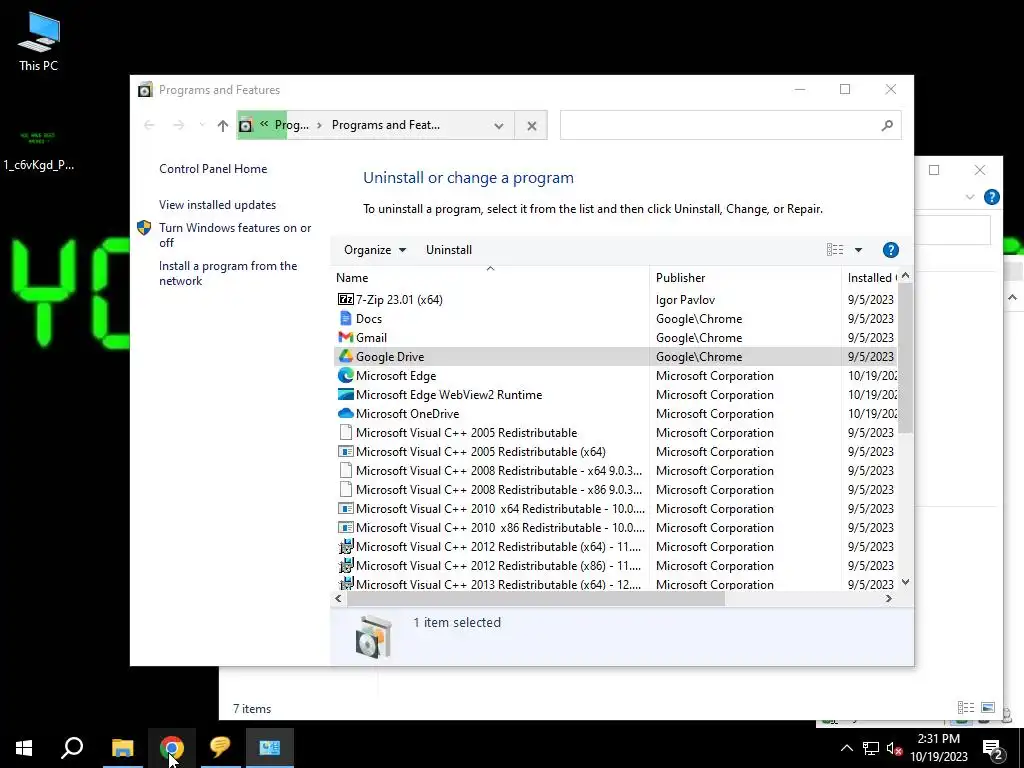
Task: Open the notification center icon
Action: click(x=993, y=749)
